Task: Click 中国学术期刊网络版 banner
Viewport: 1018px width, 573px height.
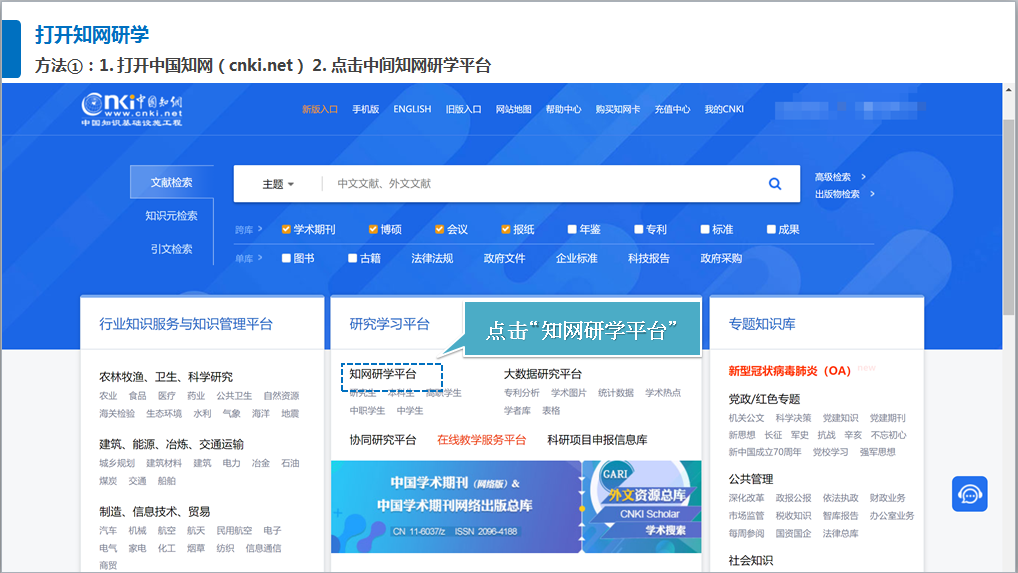Action: (x=456, y=507)
